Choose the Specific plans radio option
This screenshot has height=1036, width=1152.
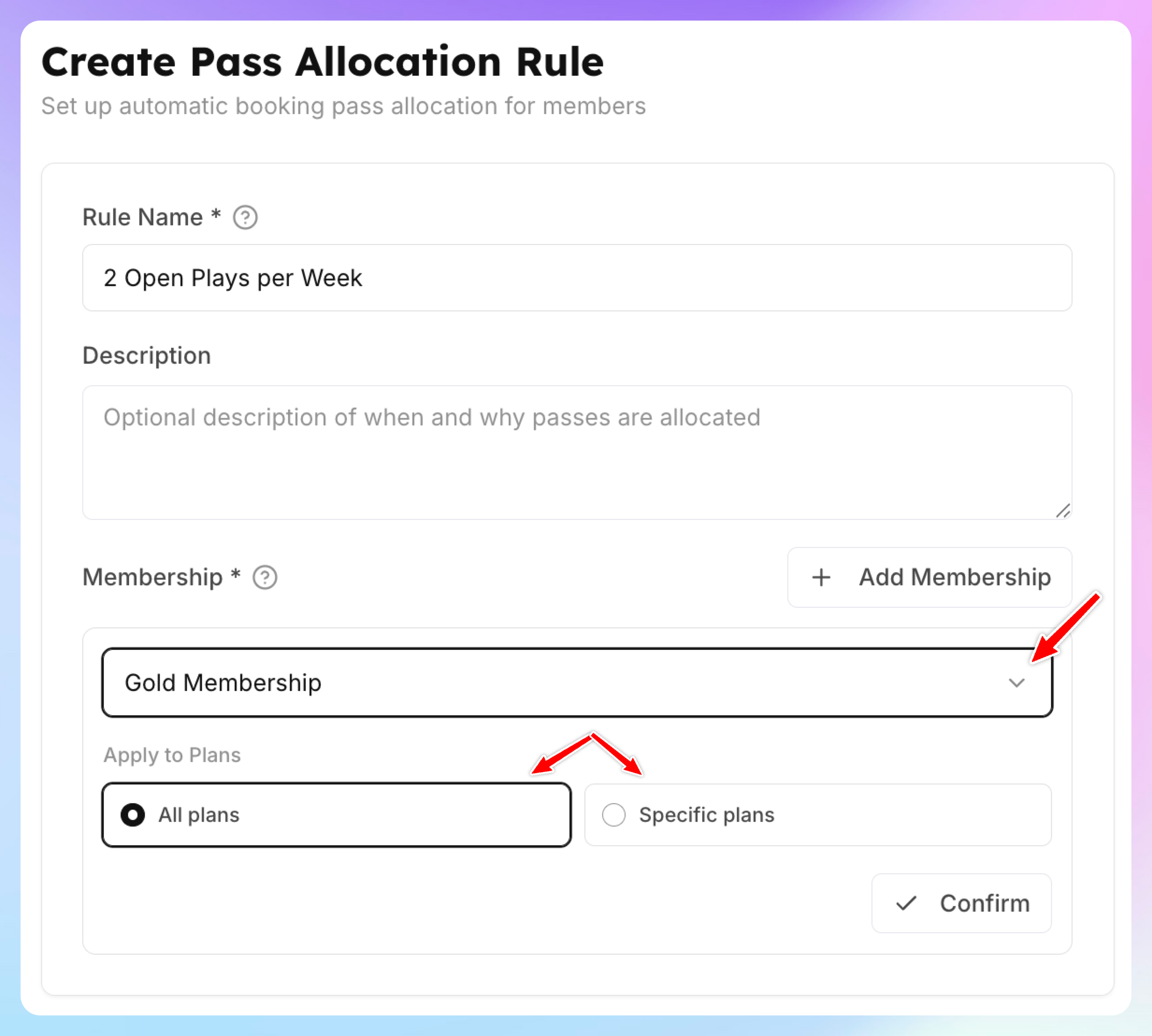click(x=818, y=814)
